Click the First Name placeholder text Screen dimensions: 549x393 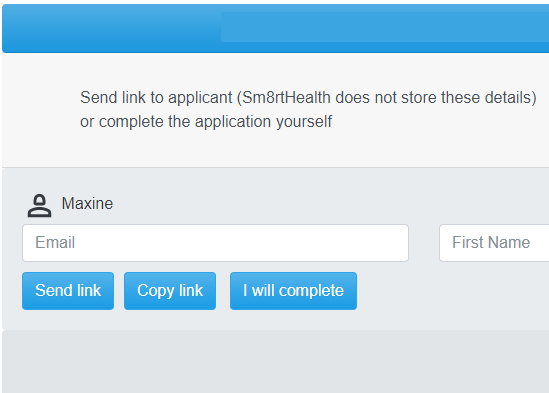click(491, 242)
